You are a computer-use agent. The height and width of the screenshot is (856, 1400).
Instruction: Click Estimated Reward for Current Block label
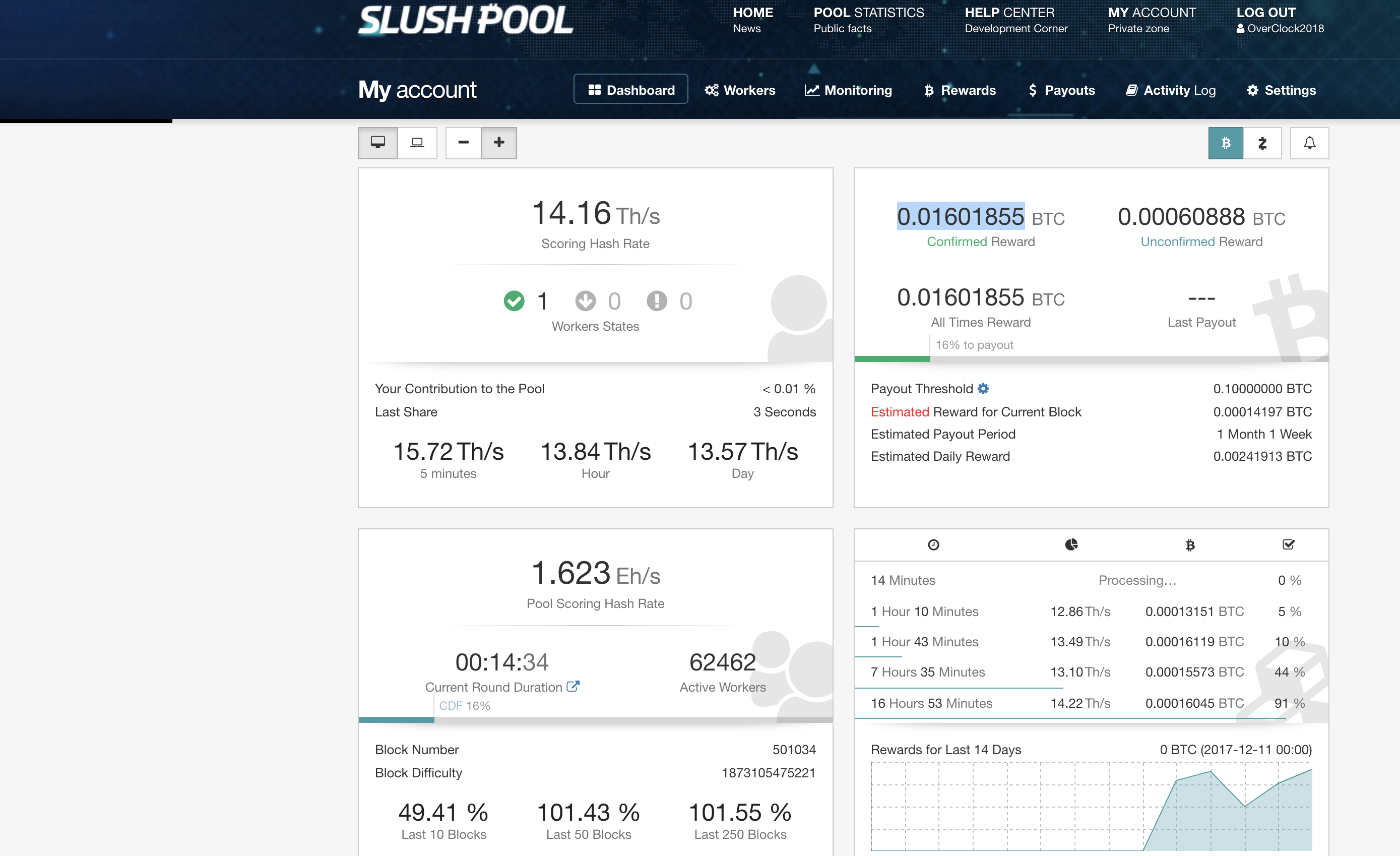tap(976, 411)
